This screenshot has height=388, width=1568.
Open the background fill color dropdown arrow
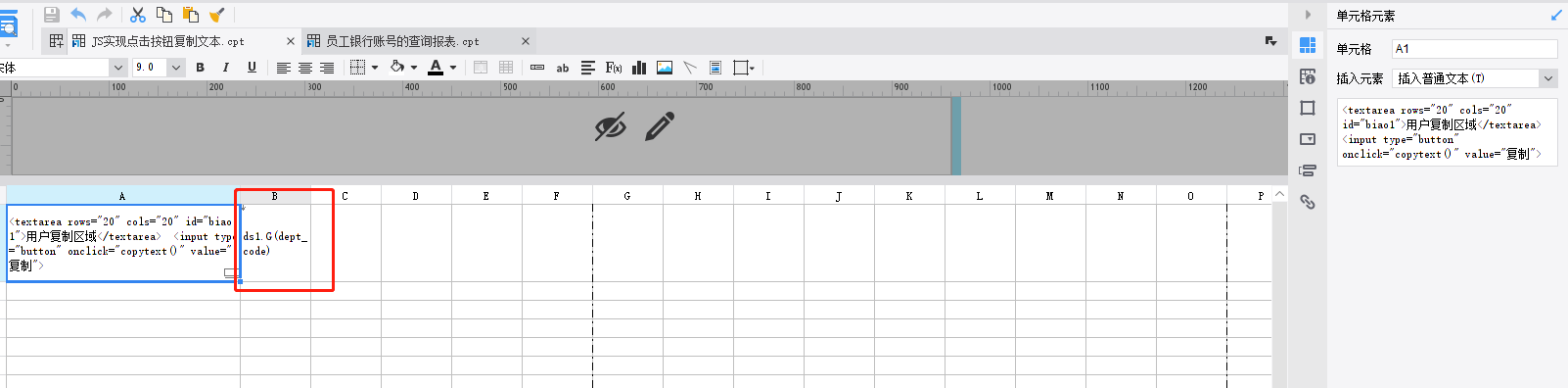(414, 68)
